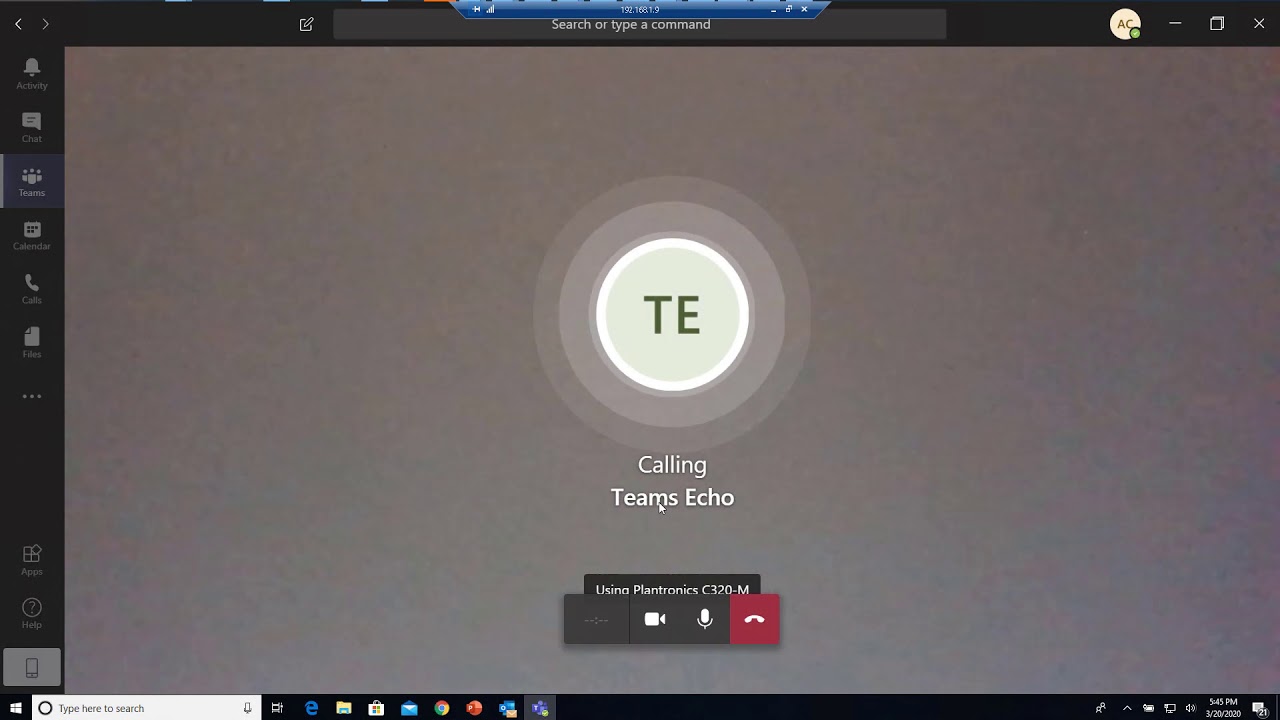Click the Using Plantronics C320-M notice
The image size is (1280, 720).
click(672, 585)
